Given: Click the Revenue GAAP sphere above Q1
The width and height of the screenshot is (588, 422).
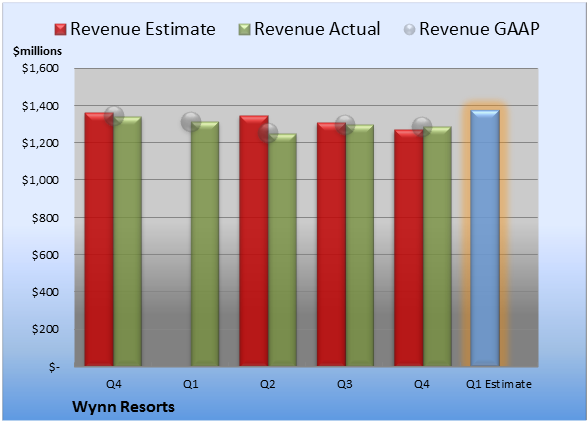Looking at the screenshot, I should (x=191, y=122).
